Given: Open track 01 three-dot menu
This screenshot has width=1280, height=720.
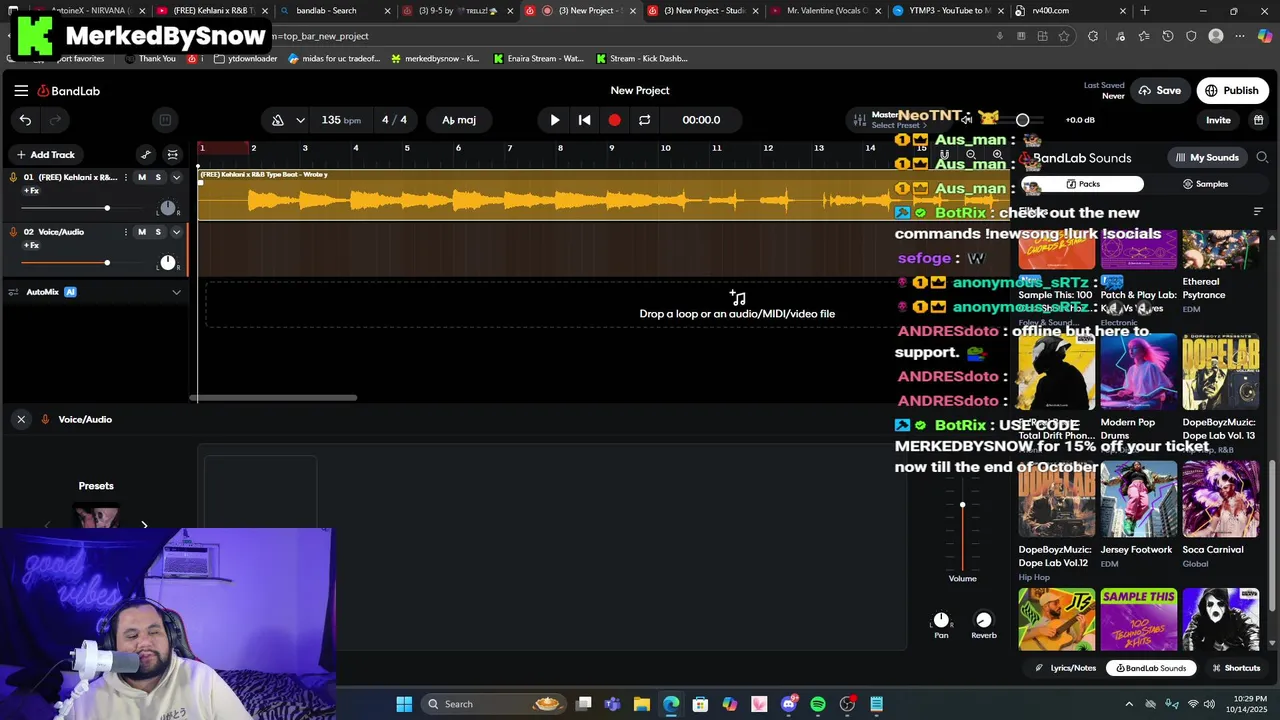Looking at the screenshot, I should pos(125,177).
